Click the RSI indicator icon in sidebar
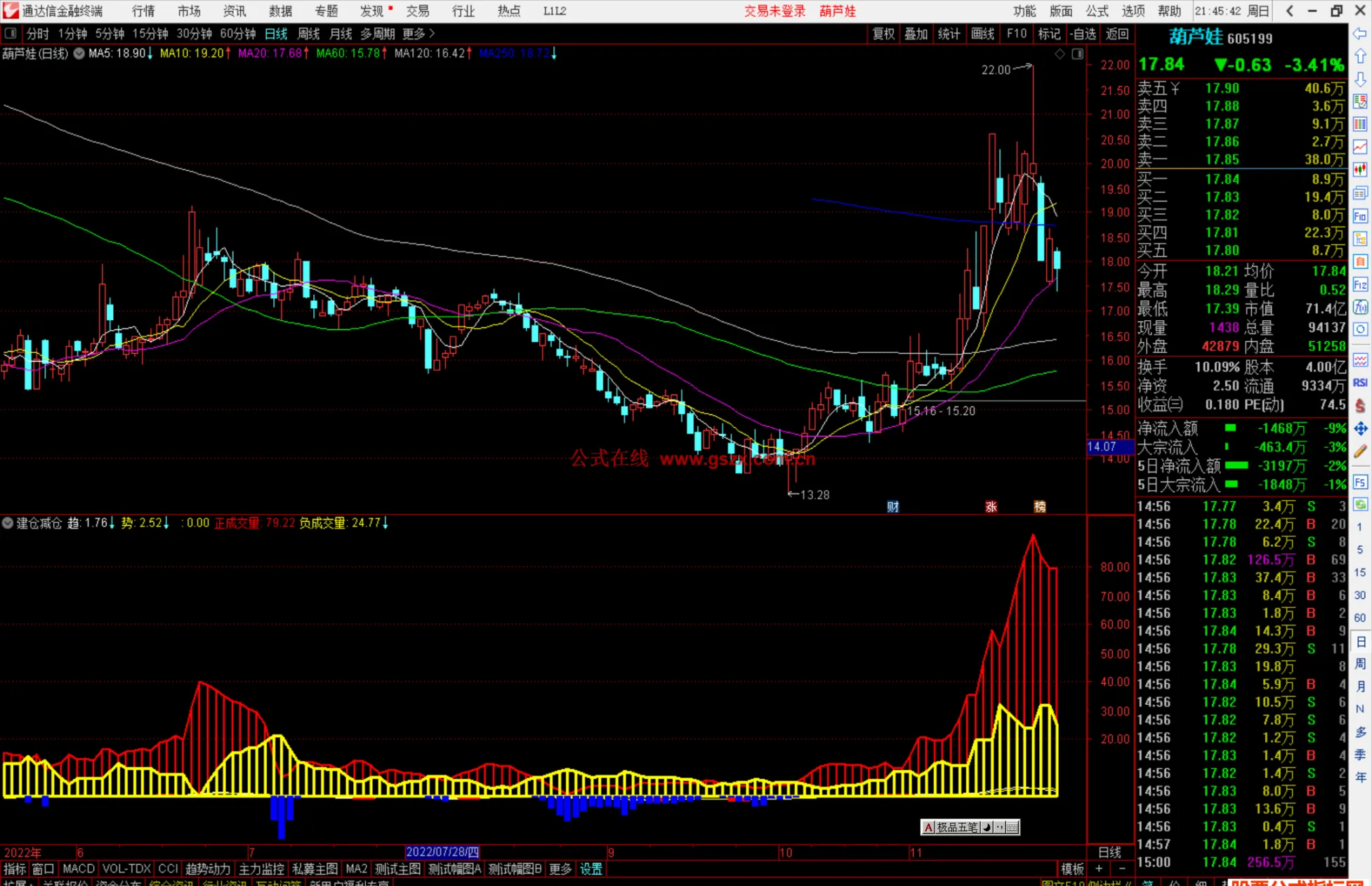 click(1360, 382)
